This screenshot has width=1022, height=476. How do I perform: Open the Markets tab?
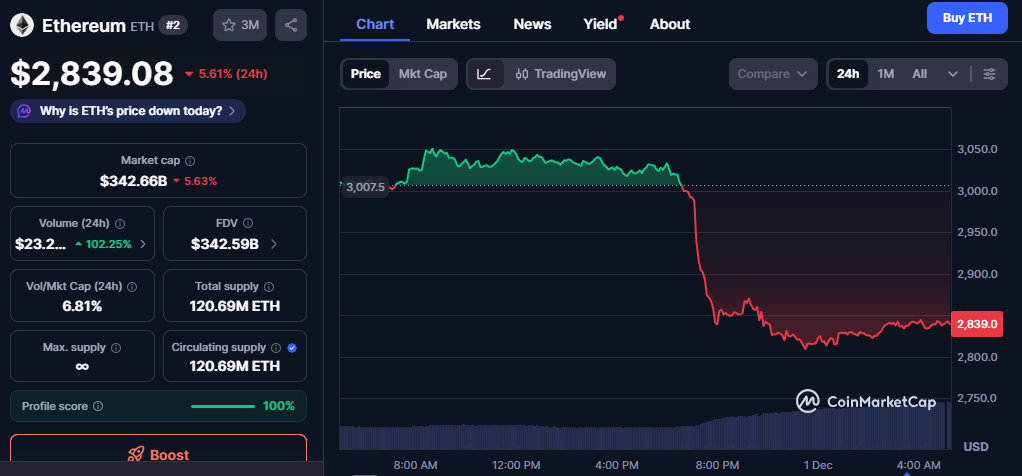pyautogui.click(x=453, y=24)
